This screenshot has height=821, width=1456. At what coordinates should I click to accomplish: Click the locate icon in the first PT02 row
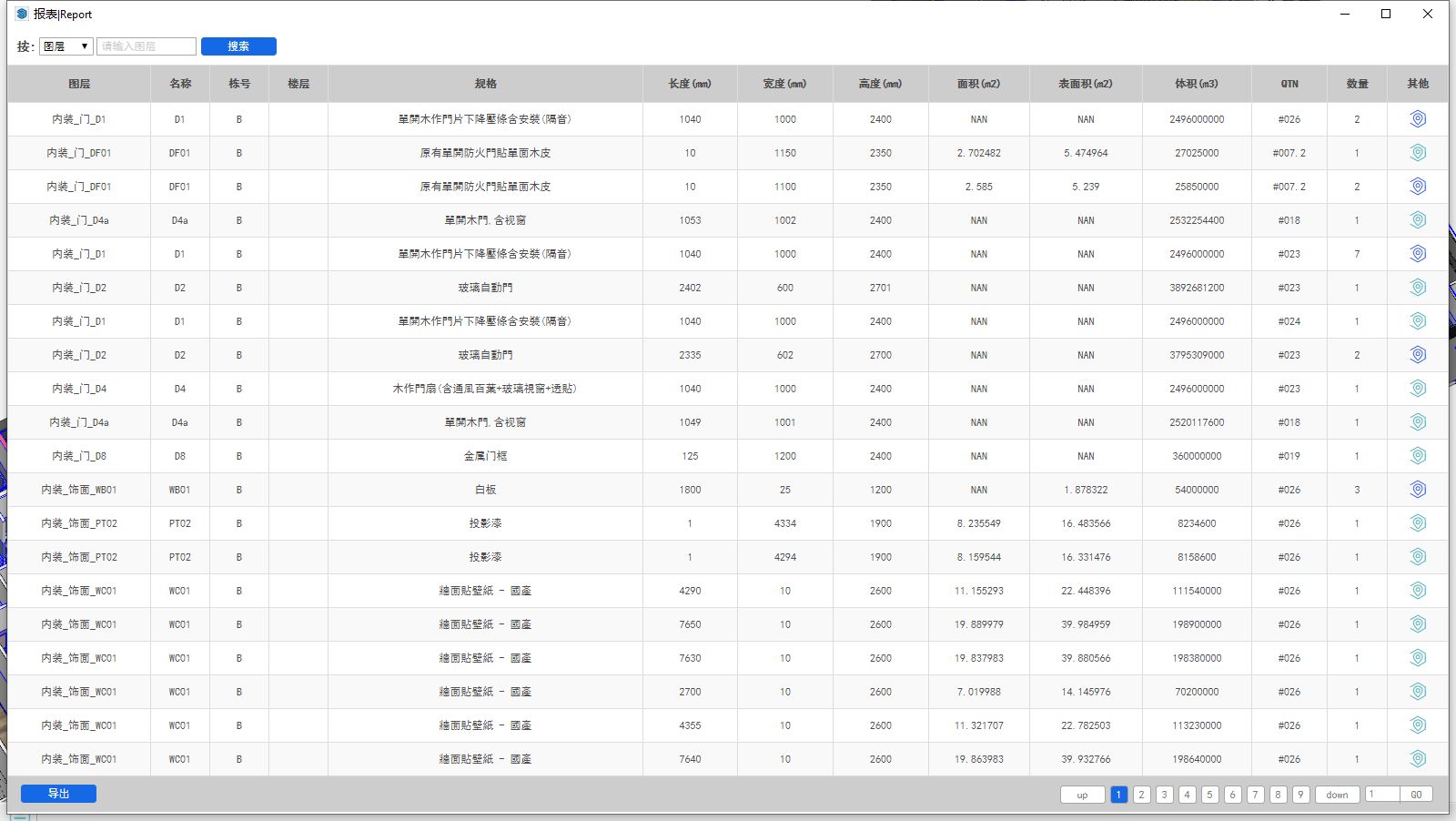(1417, 523)
